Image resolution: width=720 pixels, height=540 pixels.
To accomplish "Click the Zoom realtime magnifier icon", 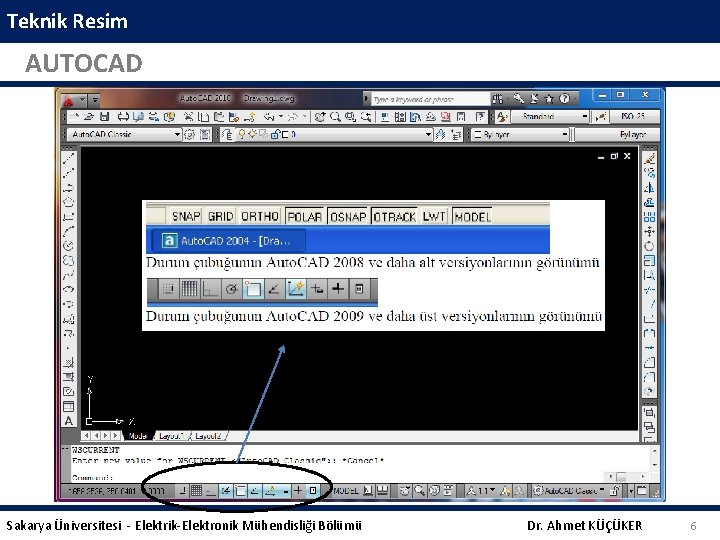I will [335, 117].
